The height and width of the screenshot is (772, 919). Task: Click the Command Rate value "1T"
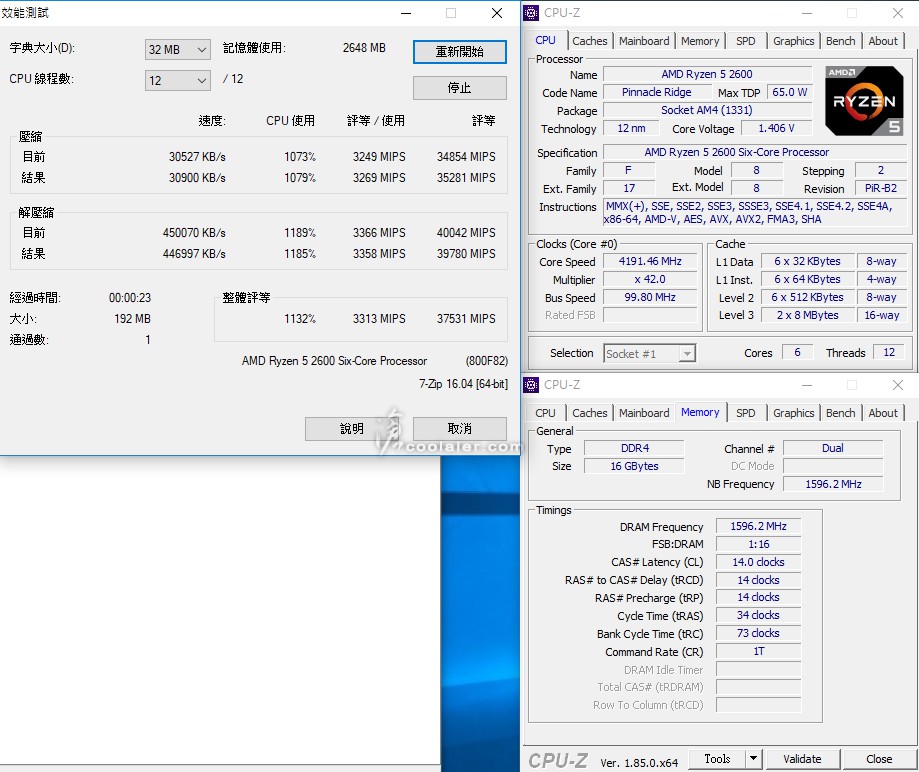tap(758, 651)
